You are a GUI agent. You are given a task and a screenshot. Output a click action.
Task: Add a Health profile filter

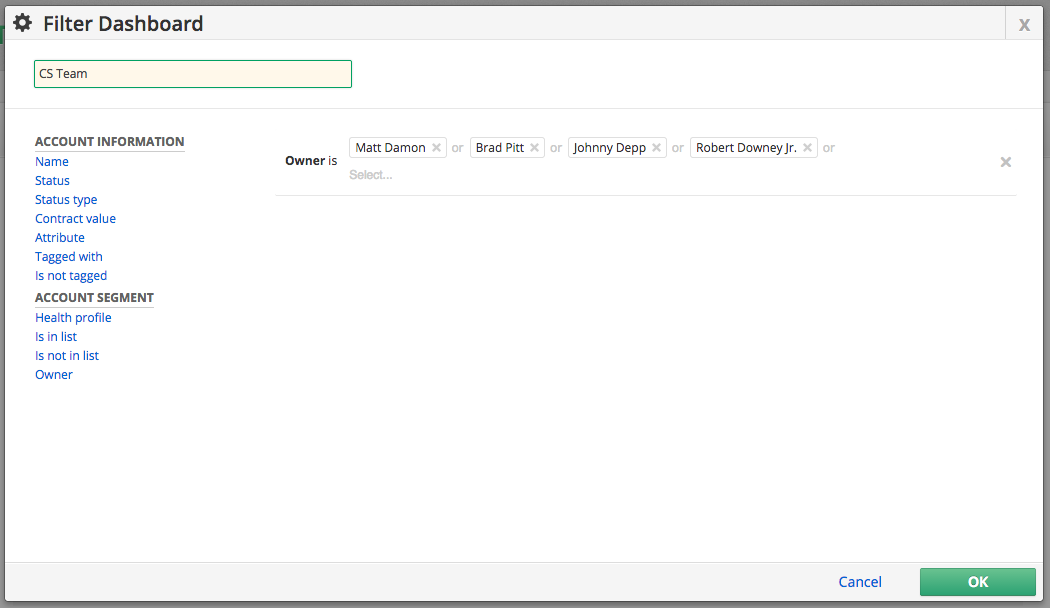pos(73,317)
